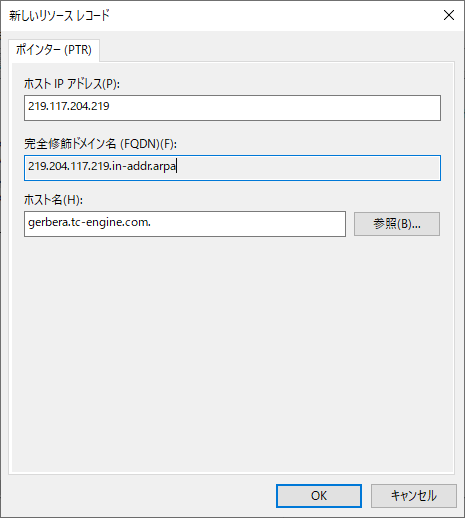Click the empty panel area below ホスト名
The width and height of the screenshot is (465, 518).
click(x=232, y=353)
